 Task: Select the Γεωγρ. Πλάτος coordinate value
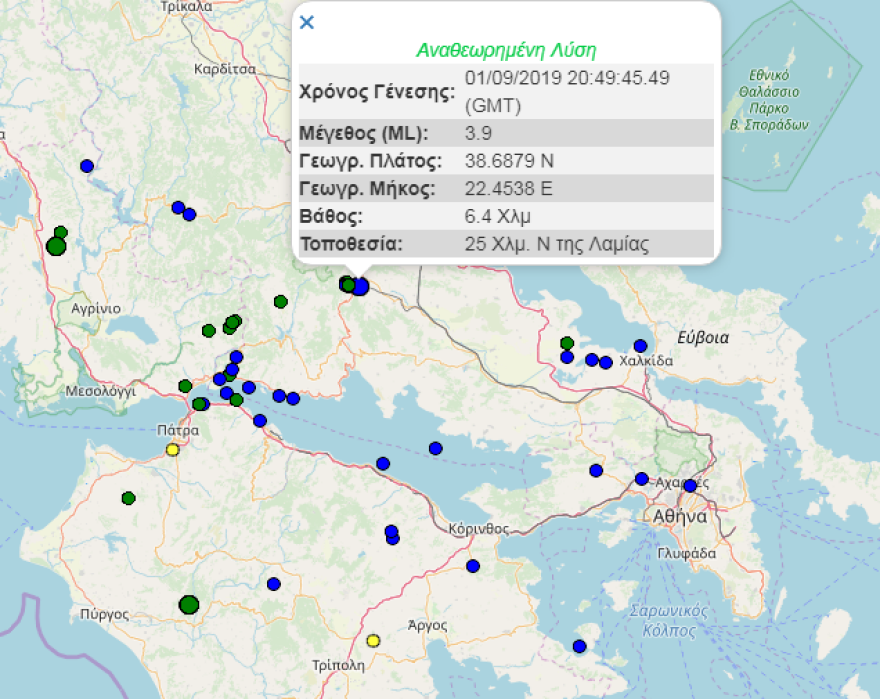[508, 160]
